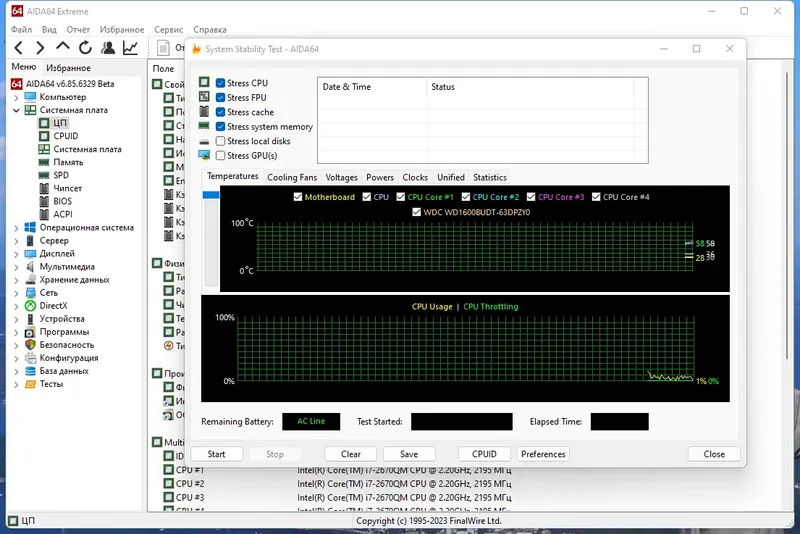Open the Отчёт menu

click(78, 30)
